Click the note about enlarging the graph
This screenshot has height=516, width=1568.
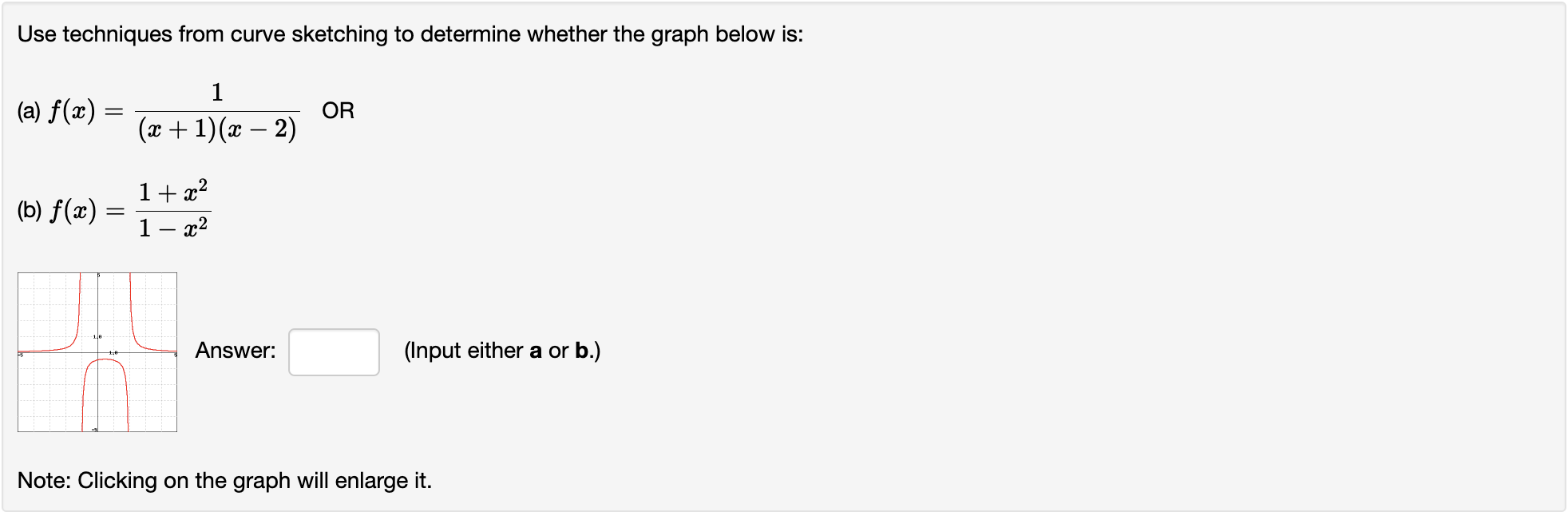click(226, 480)
